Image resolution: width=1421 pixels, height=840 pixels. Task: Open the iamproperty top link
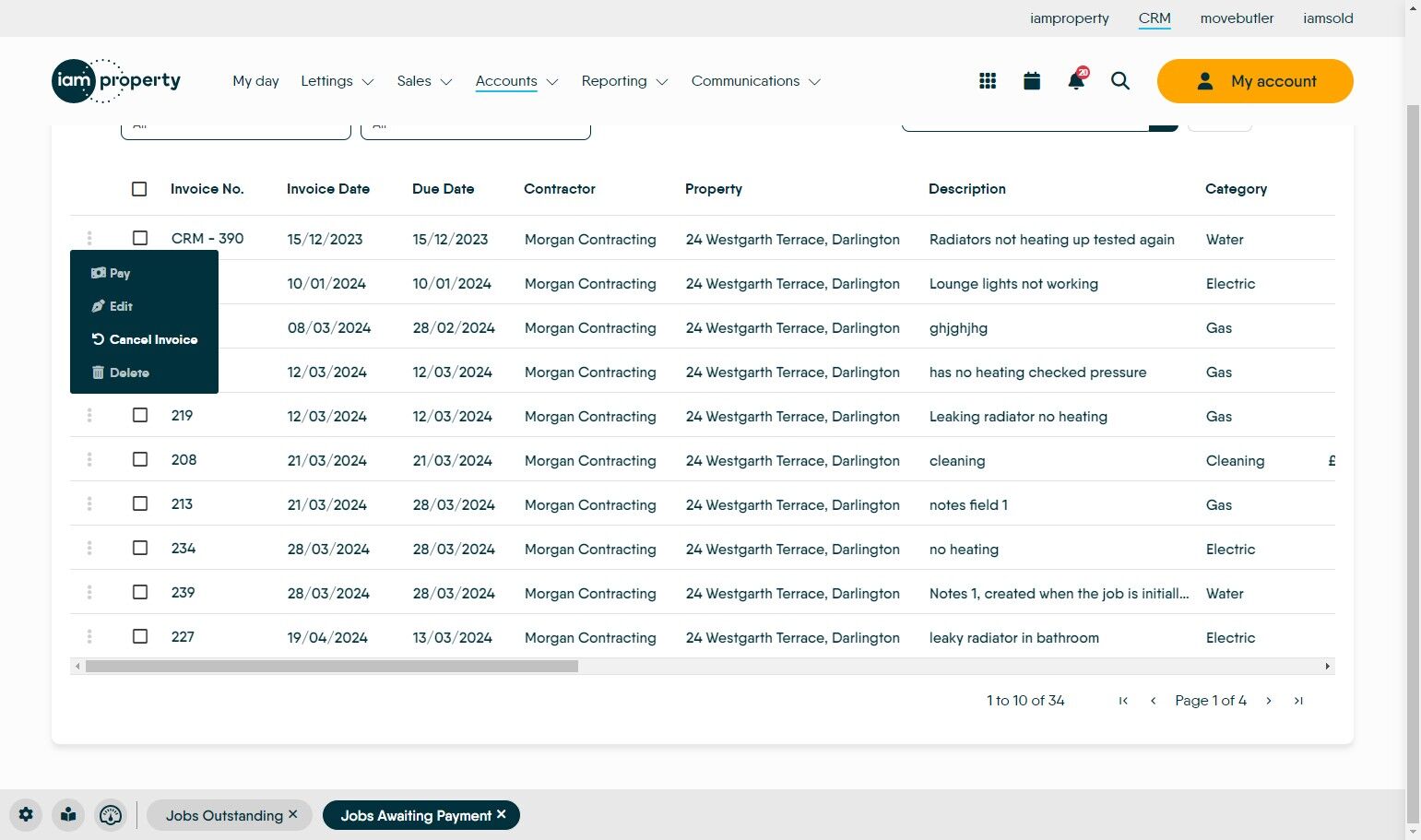click(x=1070, y=18)
